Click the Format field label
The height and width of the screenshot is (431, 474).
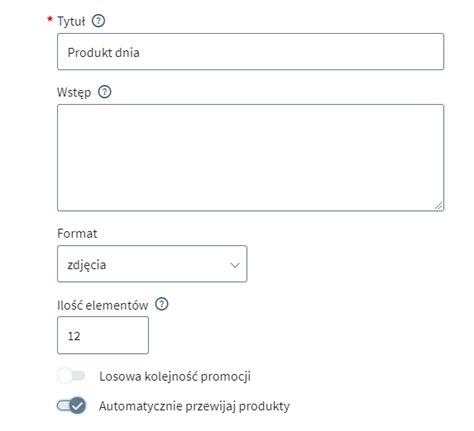(77, 233)
